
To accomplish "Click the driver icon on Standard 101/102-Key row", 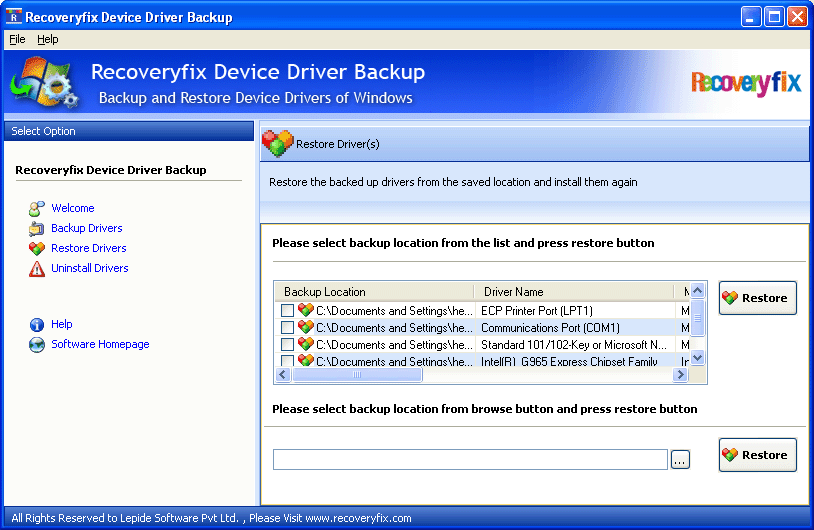I will pos(306,344).
